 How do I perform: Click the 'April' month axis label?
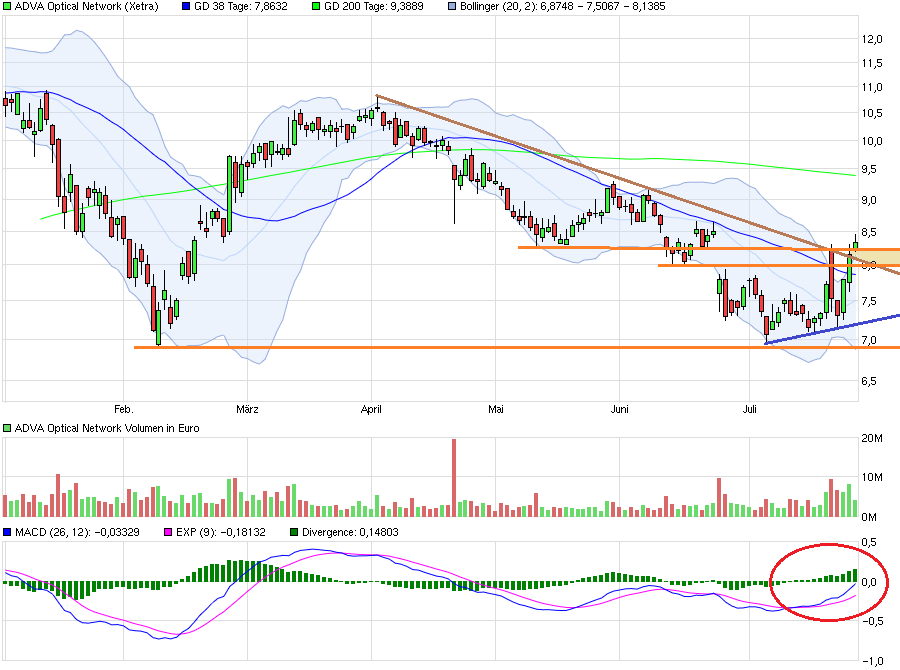pos(371,409)
